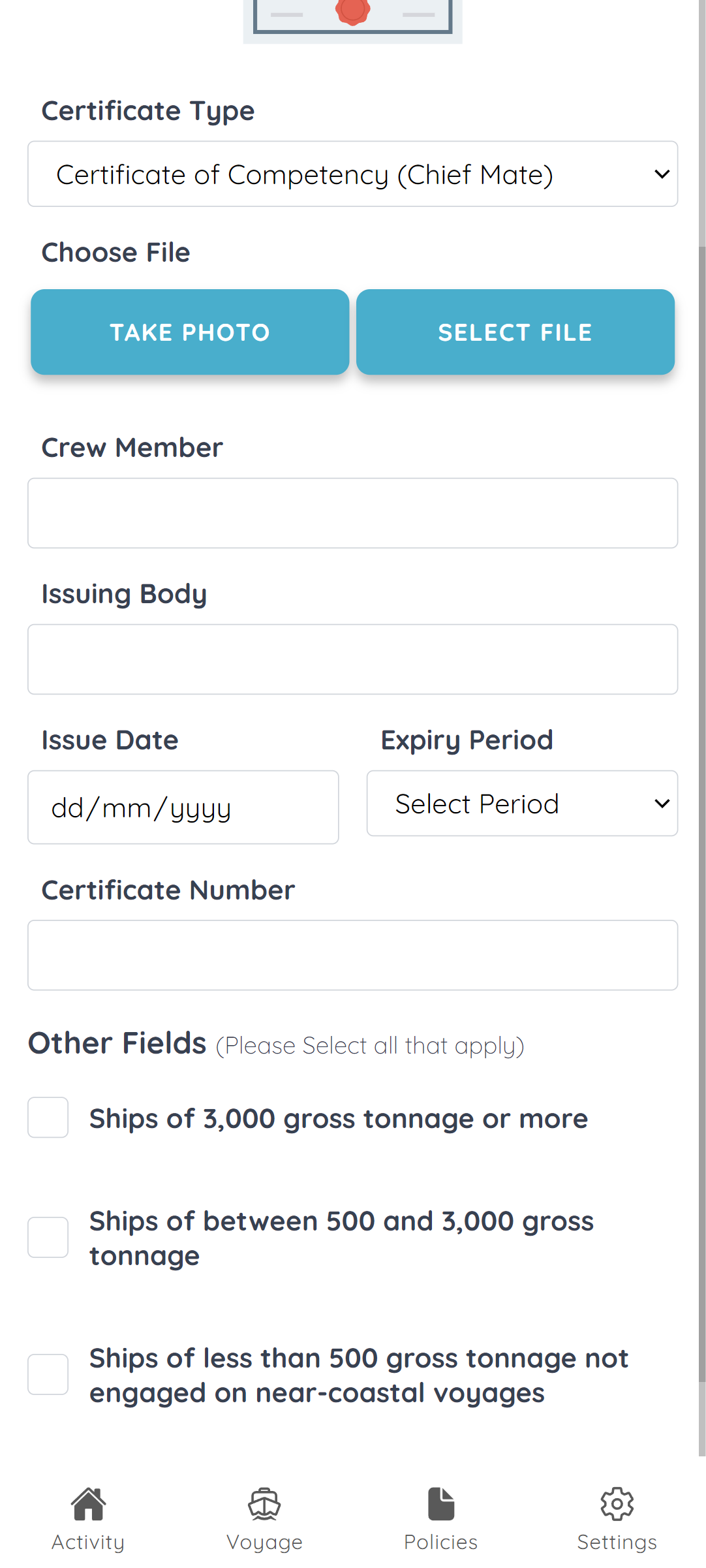
Task: Open the Certificate Type dropdown
Action: point(352,174)
